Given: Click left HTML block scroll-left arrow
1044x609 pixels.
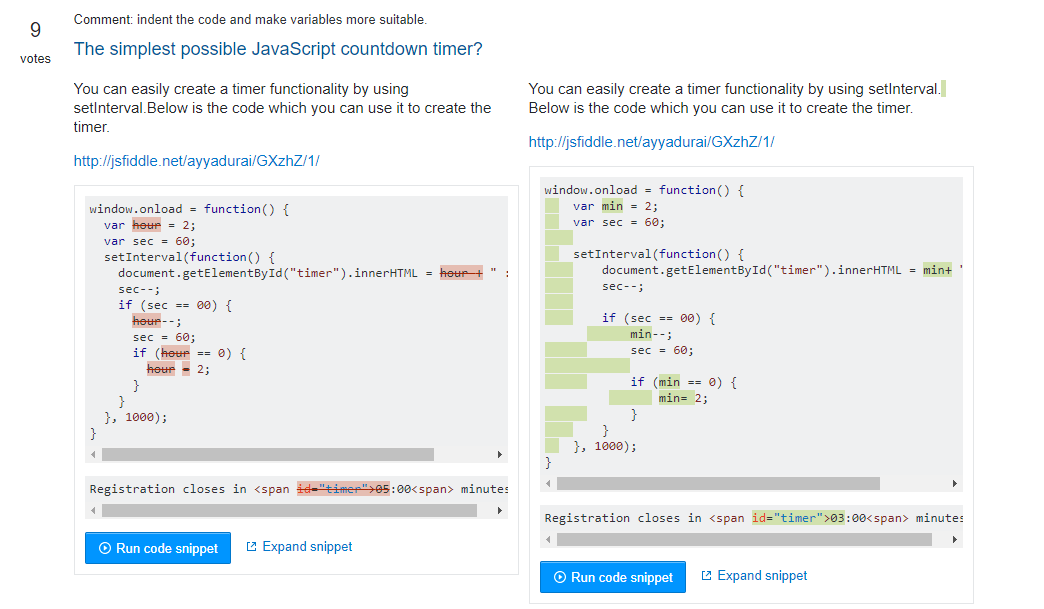Looking at the screenshot, I should [x=93, y=510].
